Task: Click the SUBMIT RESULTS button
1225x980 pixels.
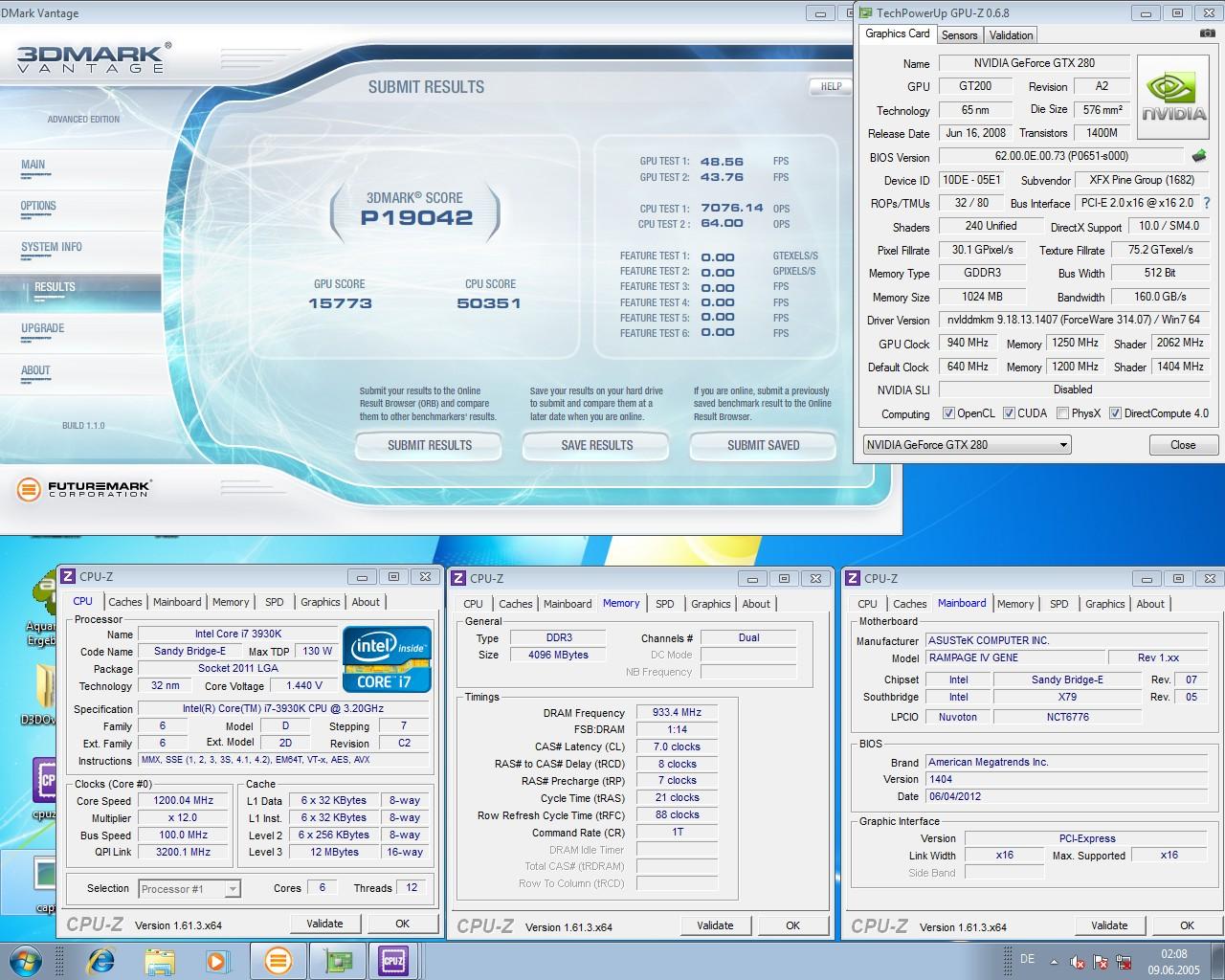Action: pos(430,446)
